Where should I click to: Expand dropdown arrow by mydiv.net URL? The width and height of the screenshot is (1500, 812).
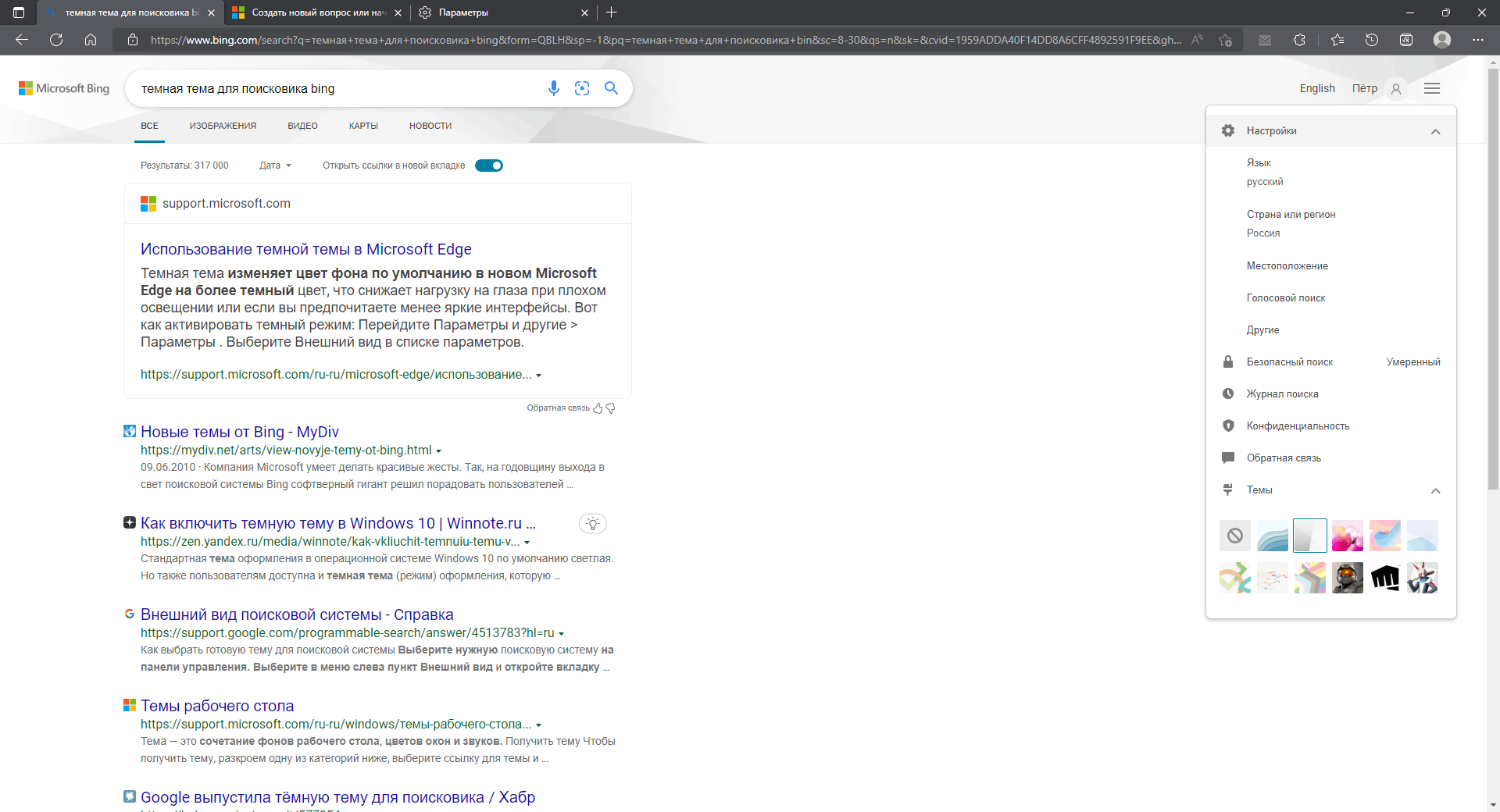[x=438, y=451]
